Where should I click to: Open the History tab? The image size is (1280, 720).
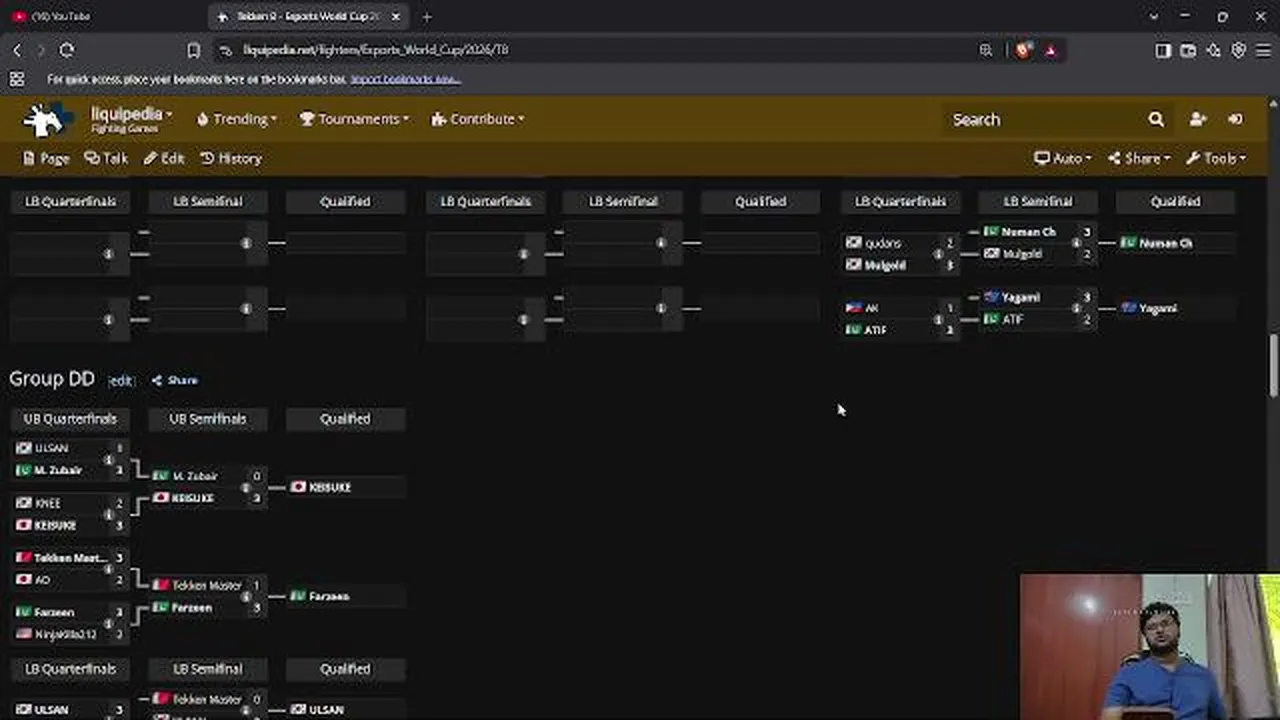click(231, 158)
